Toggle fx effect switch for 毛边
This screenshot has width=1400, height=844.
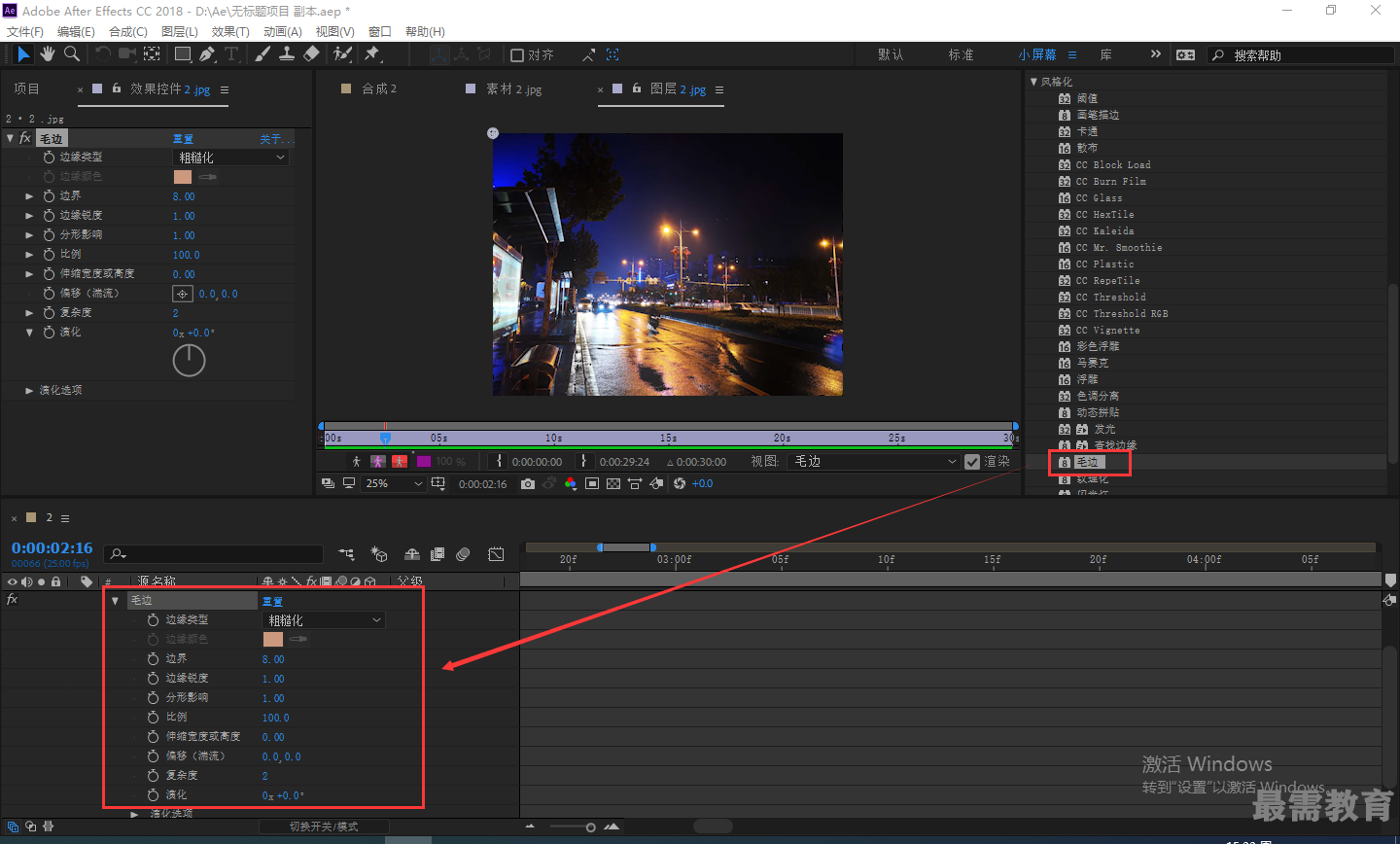pyautogui.click(x=25, y=138)
